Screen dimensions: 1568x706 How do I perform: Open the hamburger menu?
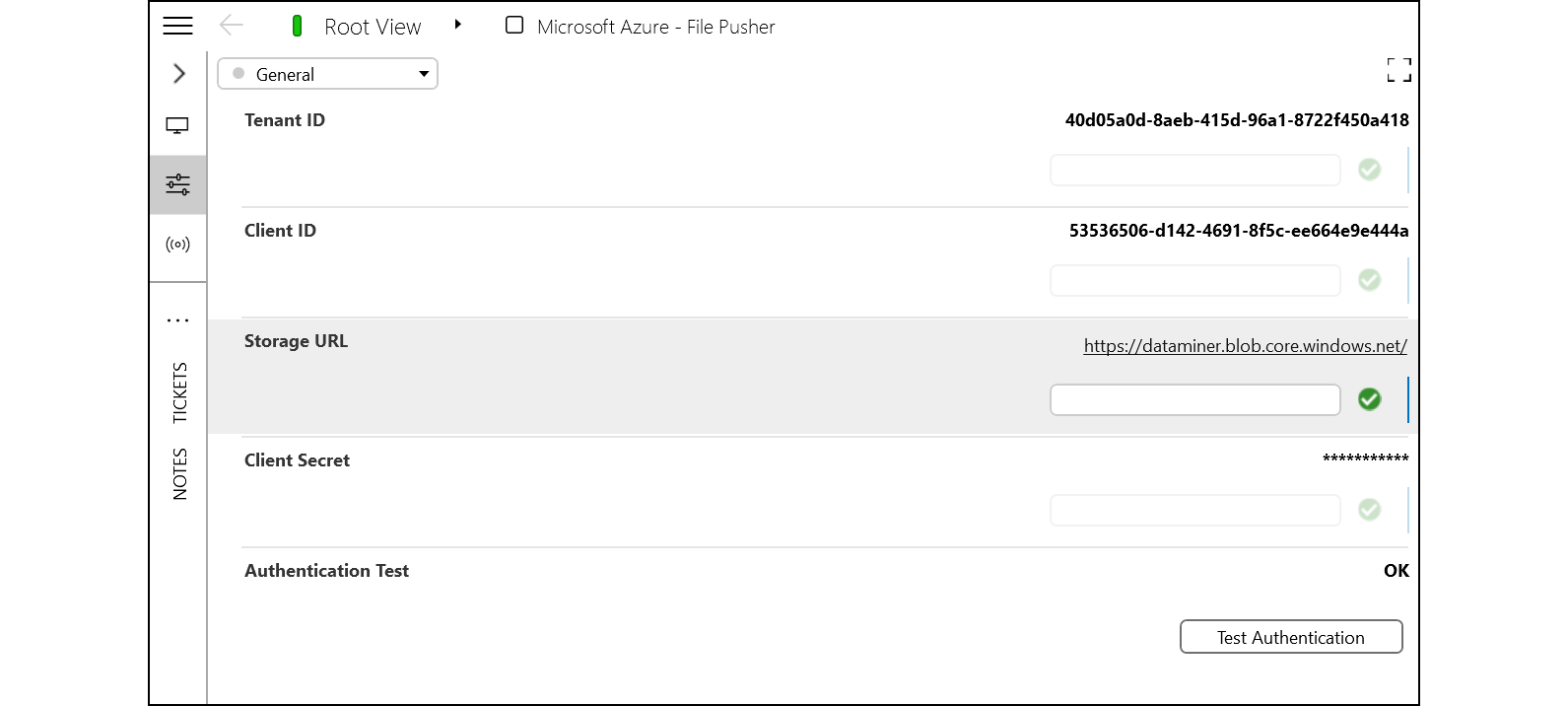point(177,27)
